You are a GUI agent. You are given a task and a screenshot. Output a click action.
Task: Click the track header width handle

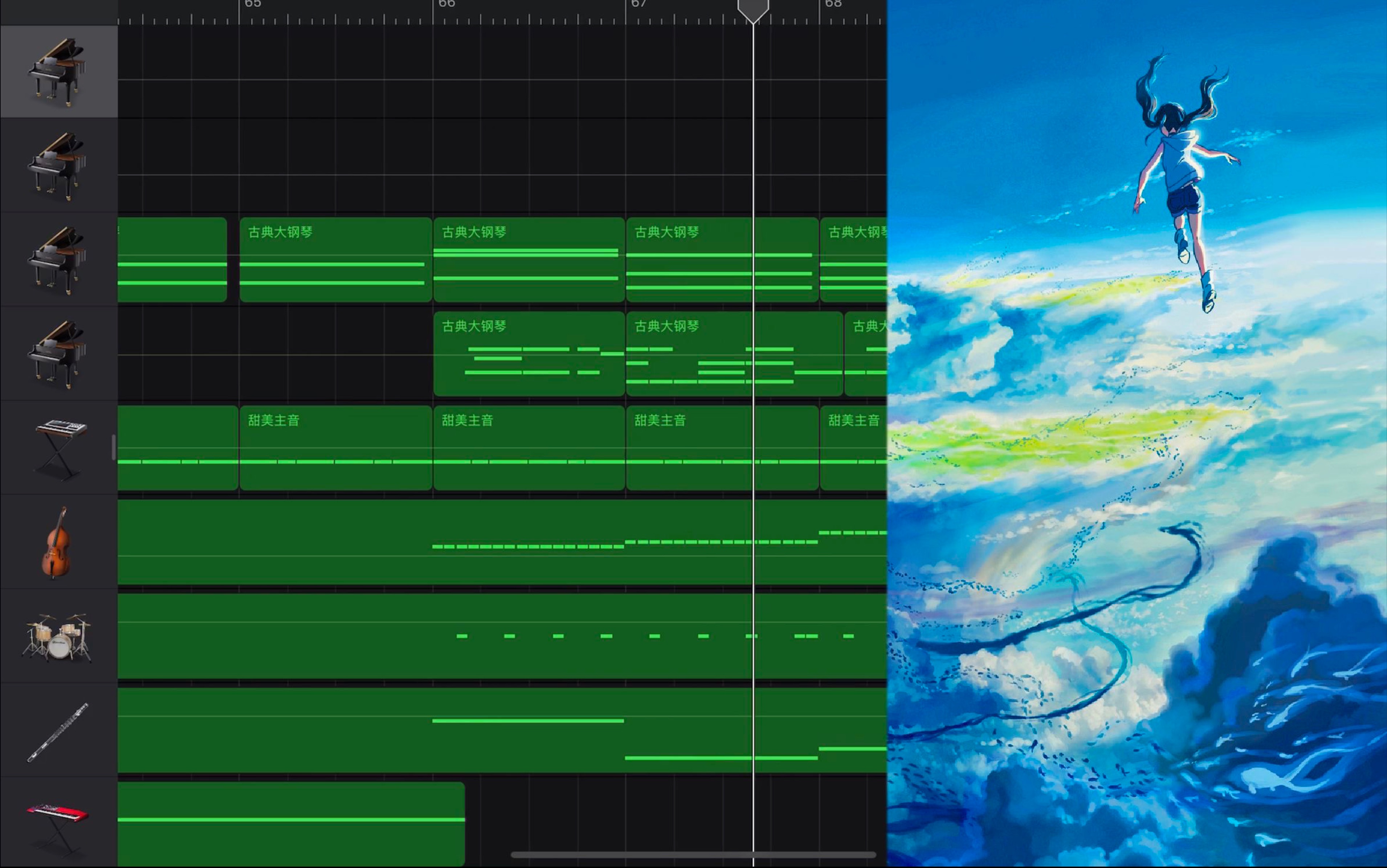(114, 447)
